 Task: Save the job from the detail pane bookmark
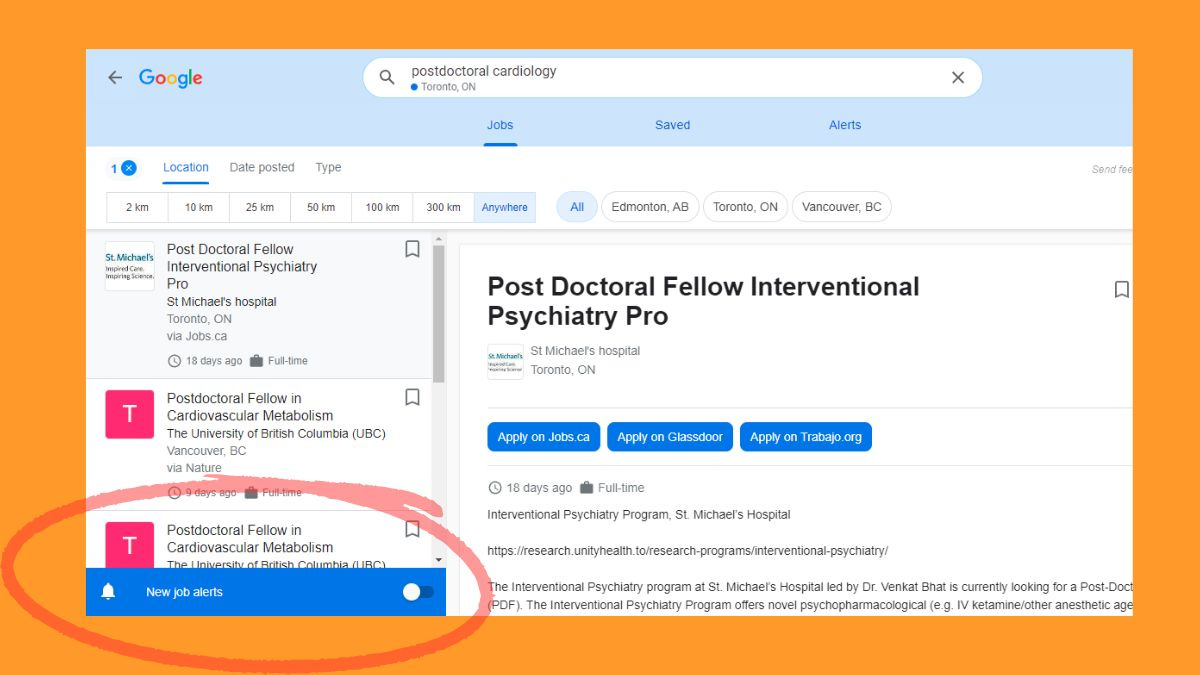pos(1122,289)
